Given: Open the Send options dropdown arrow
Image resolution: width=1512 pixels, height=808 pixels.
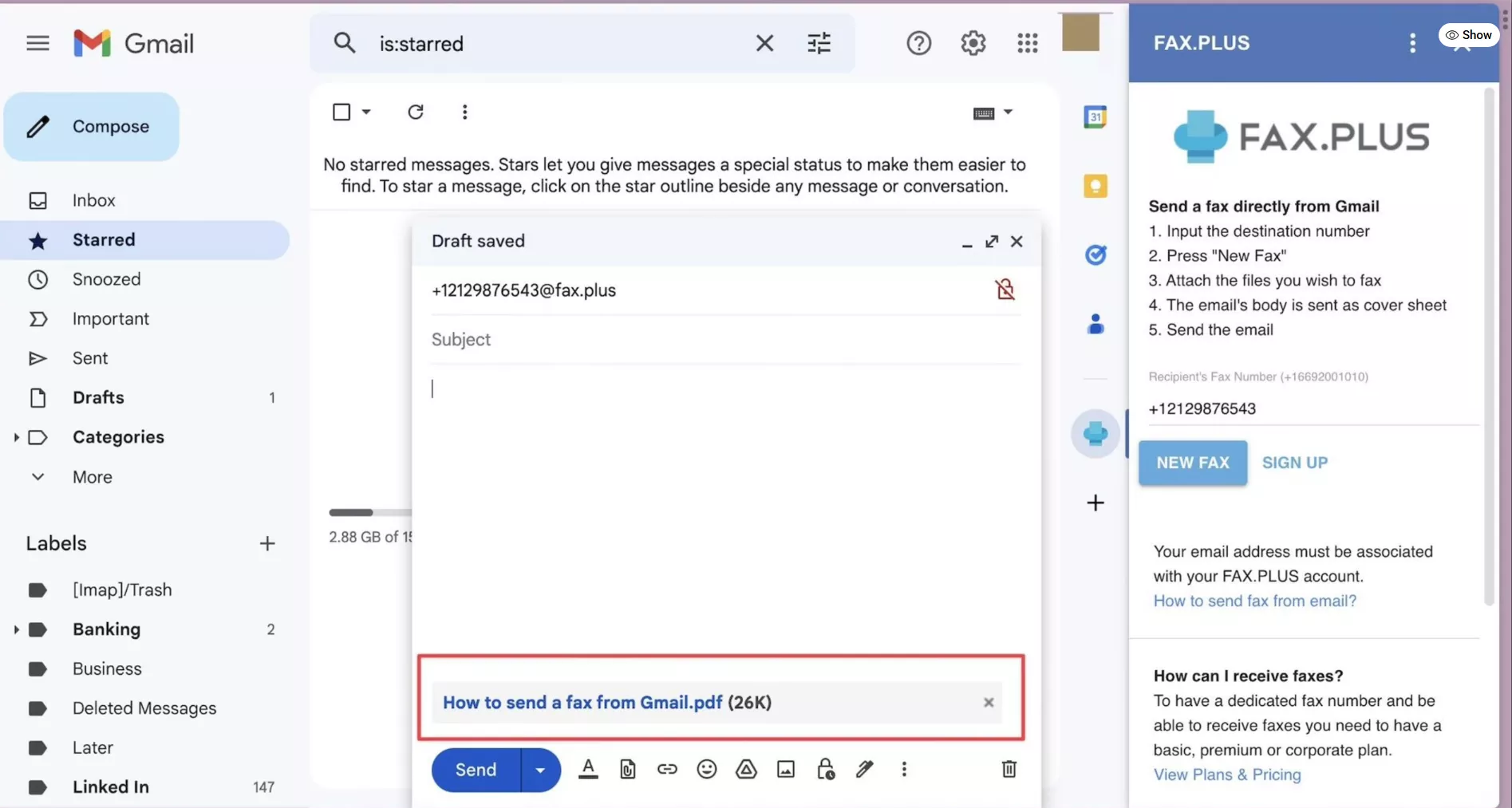Looking at the screenshot, I should tap(540, 769).
